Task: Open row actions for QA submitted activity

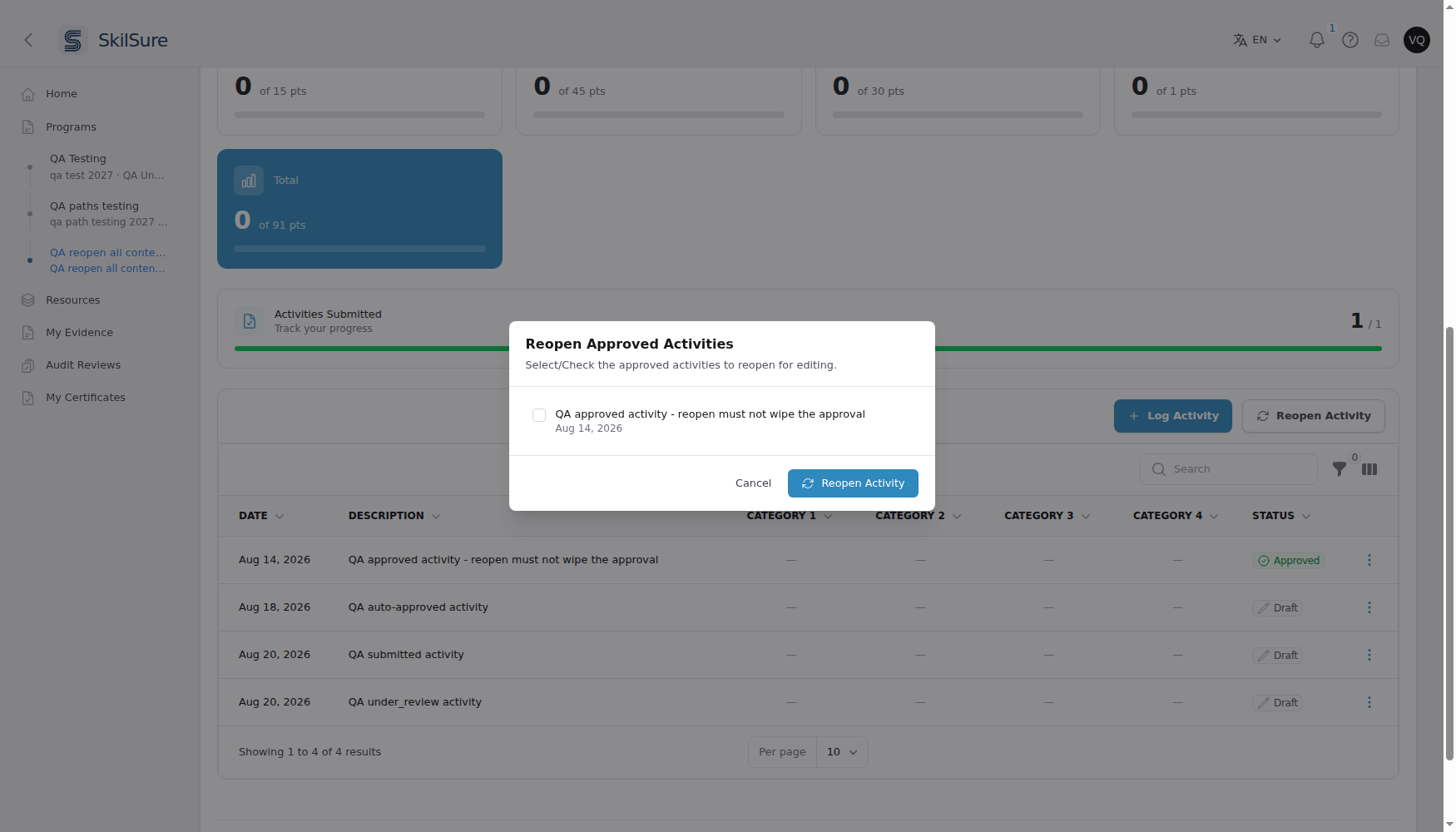Action: click(x=1369, y=655)
